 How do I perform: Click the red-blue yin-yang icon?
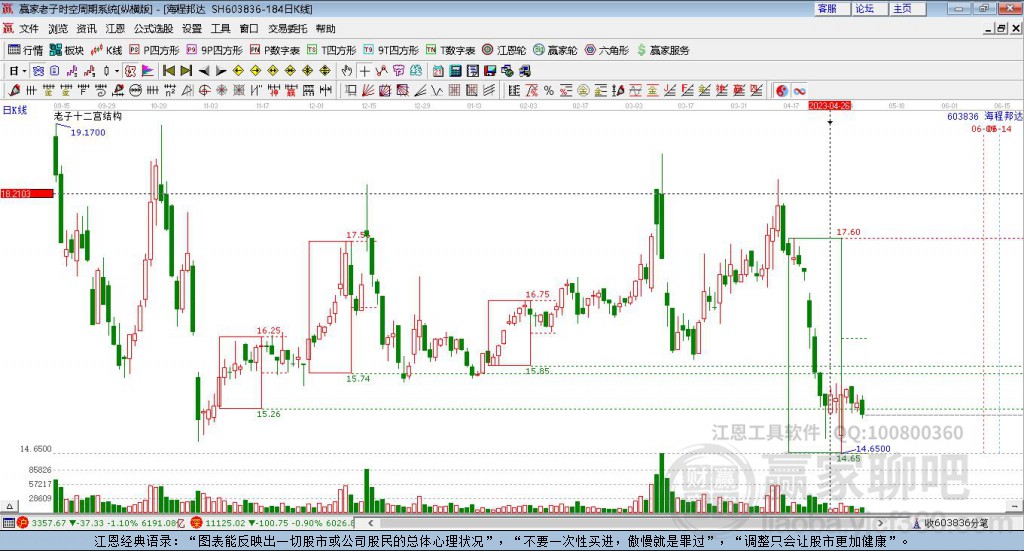click(x=782, y=91)
